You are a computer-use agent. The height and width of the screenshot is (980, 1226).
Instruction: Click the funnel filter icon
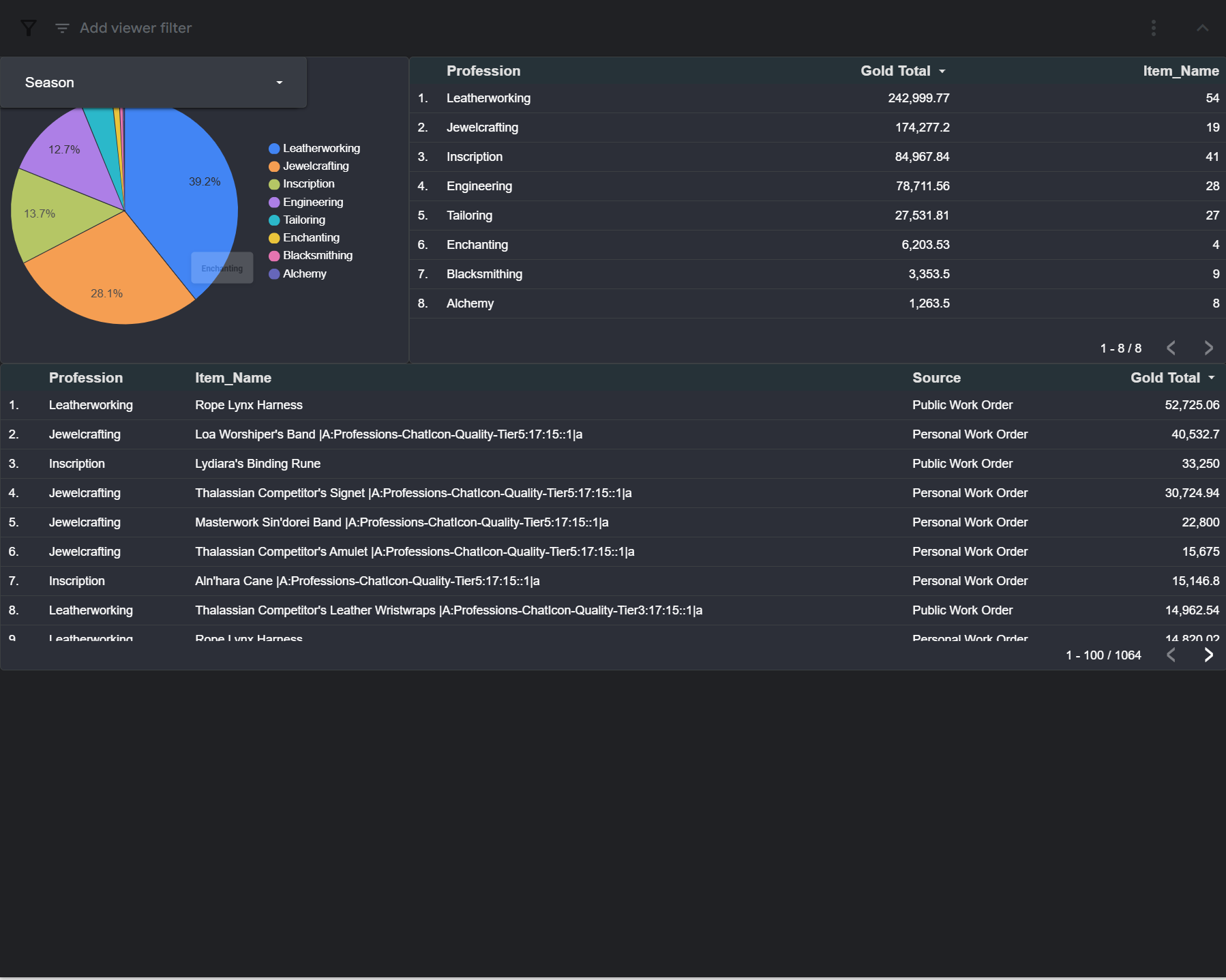click(28, 28)
